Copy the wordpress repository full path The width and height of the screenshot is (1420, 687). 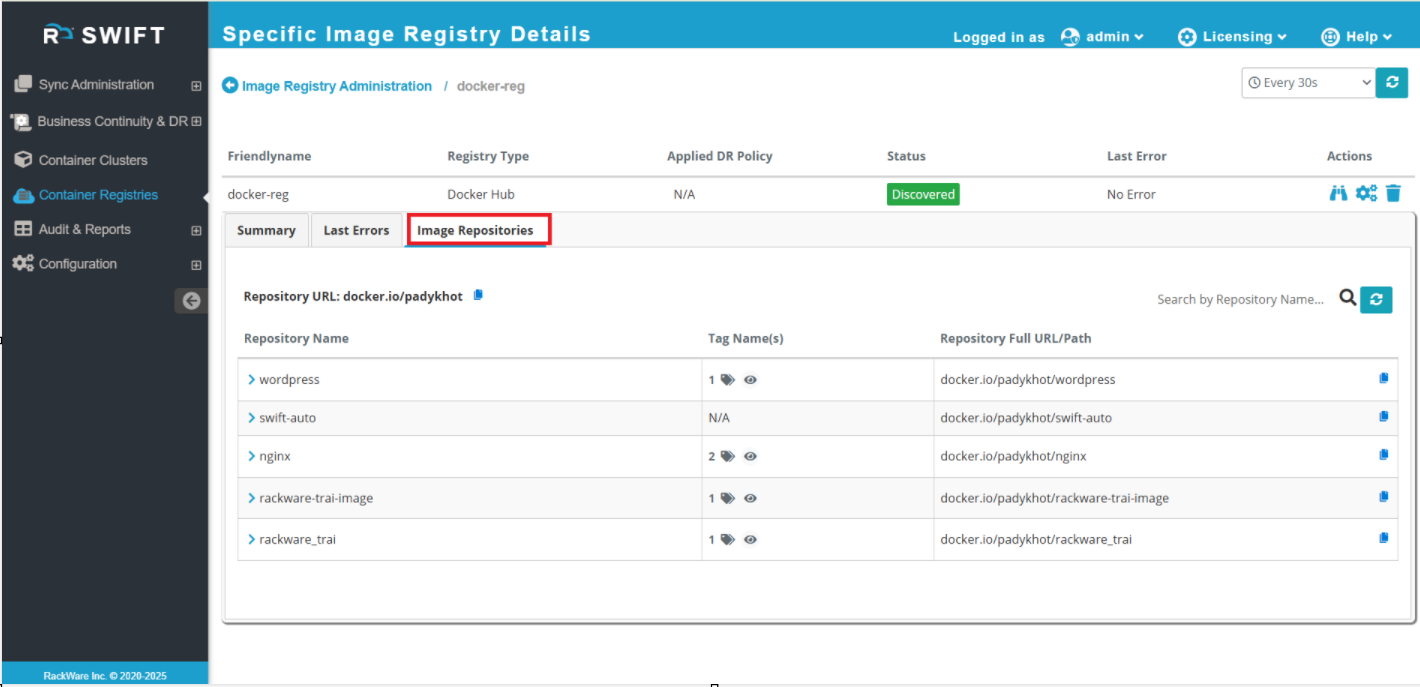tap(1384, 379)
